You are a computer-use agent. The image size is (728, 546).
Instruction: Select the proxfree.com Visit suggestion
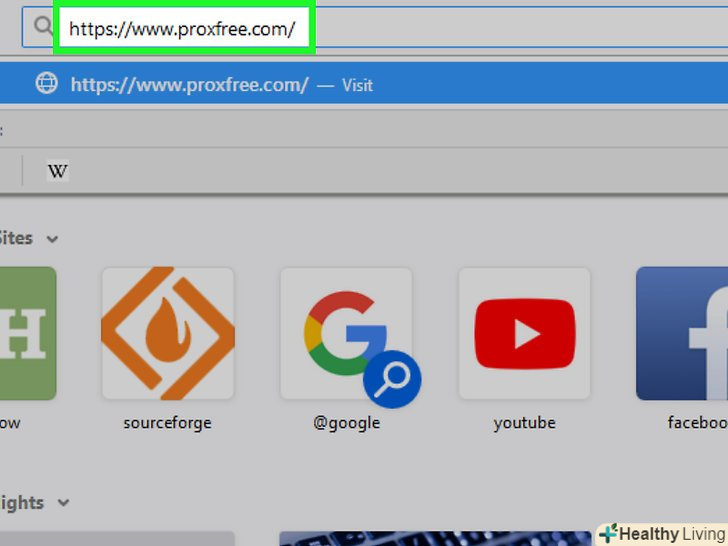click(x=364, y=84)
